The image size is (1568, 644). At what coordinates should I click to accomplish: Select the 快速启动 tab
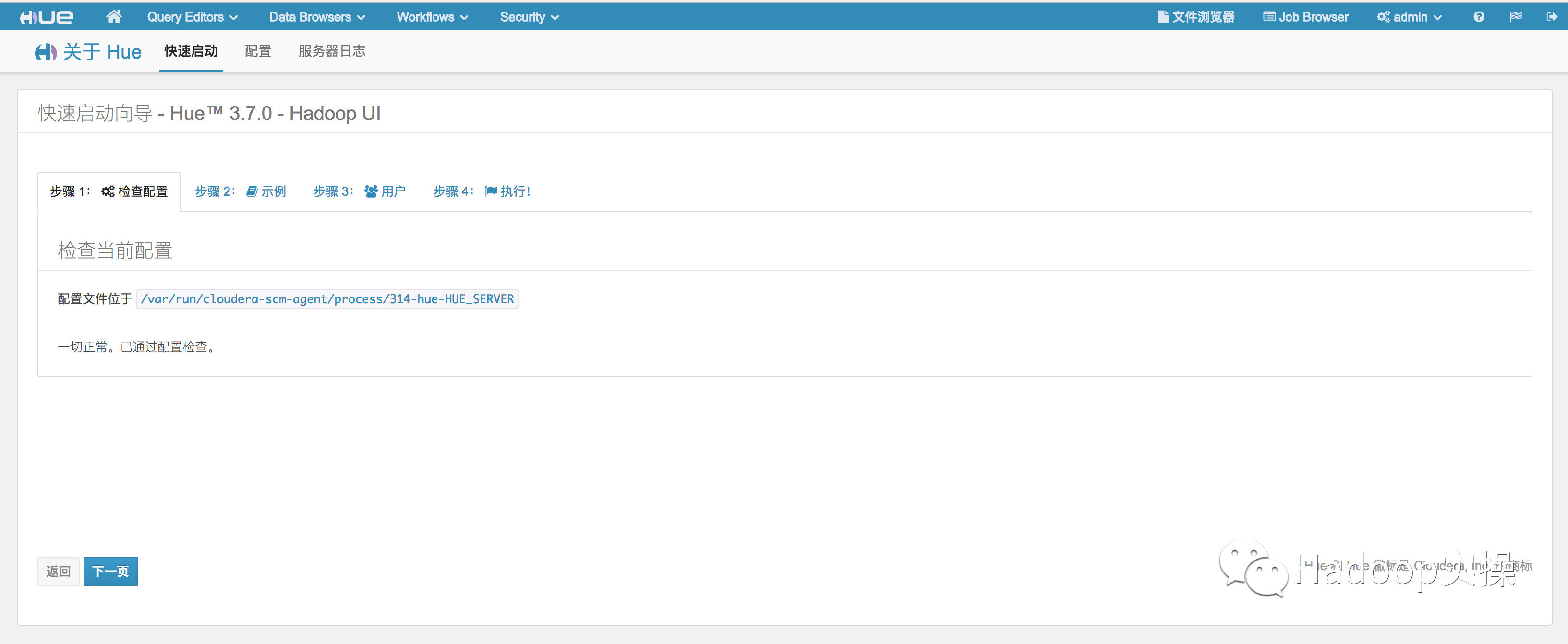click(191, 51)
